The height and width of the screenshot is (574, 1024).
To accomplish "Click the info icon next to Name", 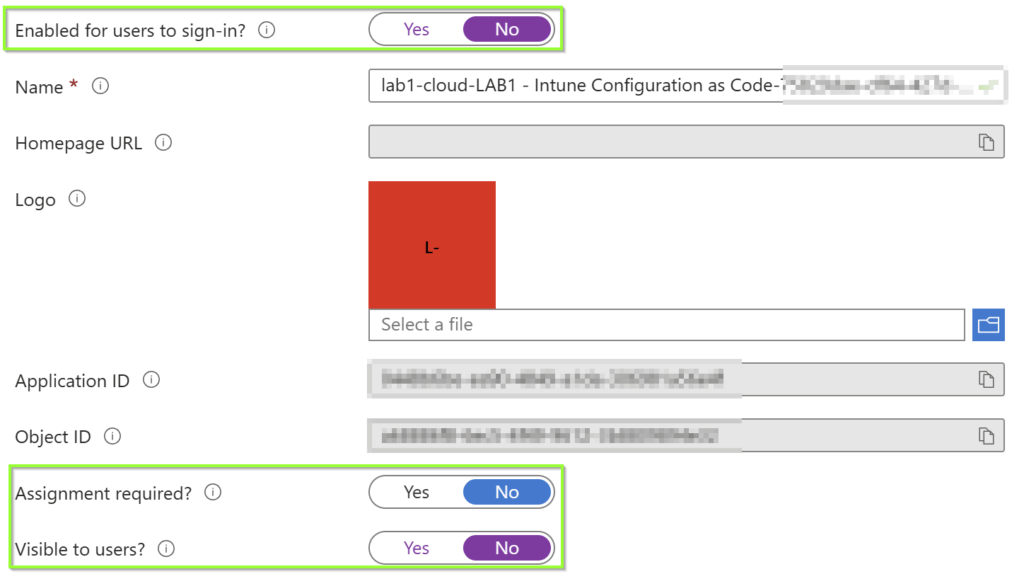I will click(x=100, y=87).
